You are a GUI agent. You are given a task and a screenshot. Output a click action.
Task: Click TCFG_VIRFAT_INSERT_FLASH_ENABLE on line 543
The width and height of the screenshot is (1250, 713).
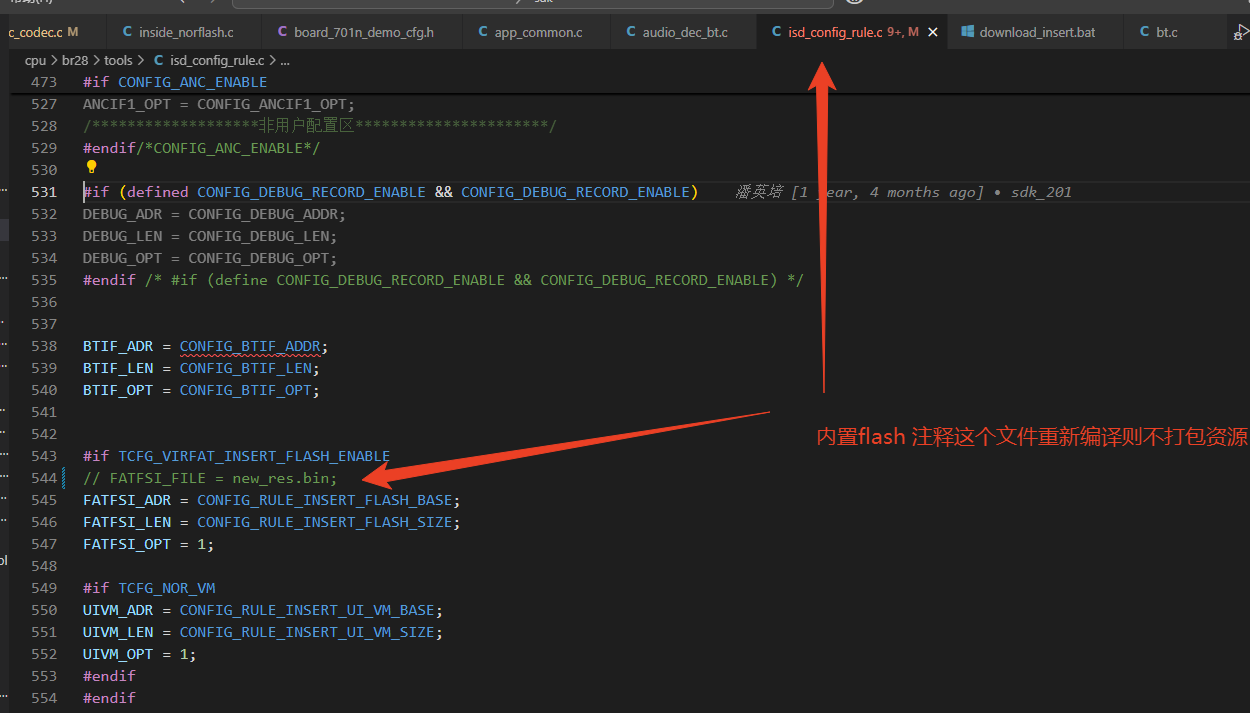(x=254, y=456)
